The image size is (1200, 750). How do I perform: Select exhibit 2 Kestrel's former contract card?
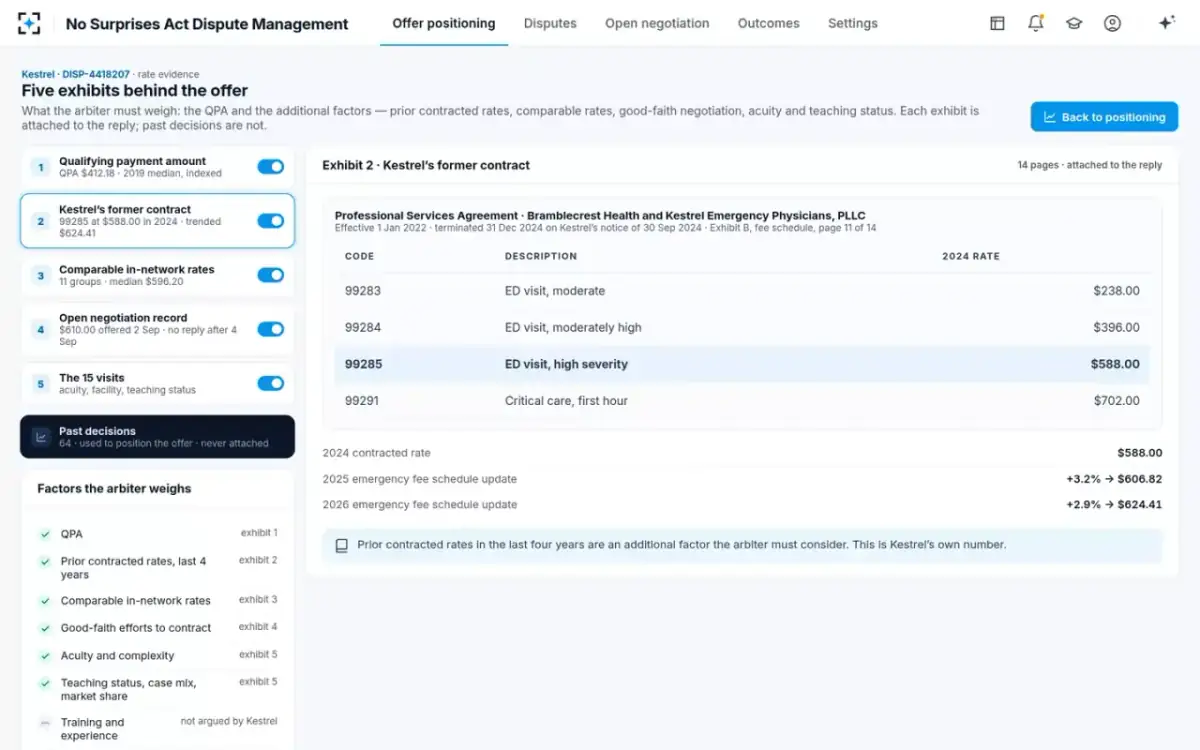point(158,221)
